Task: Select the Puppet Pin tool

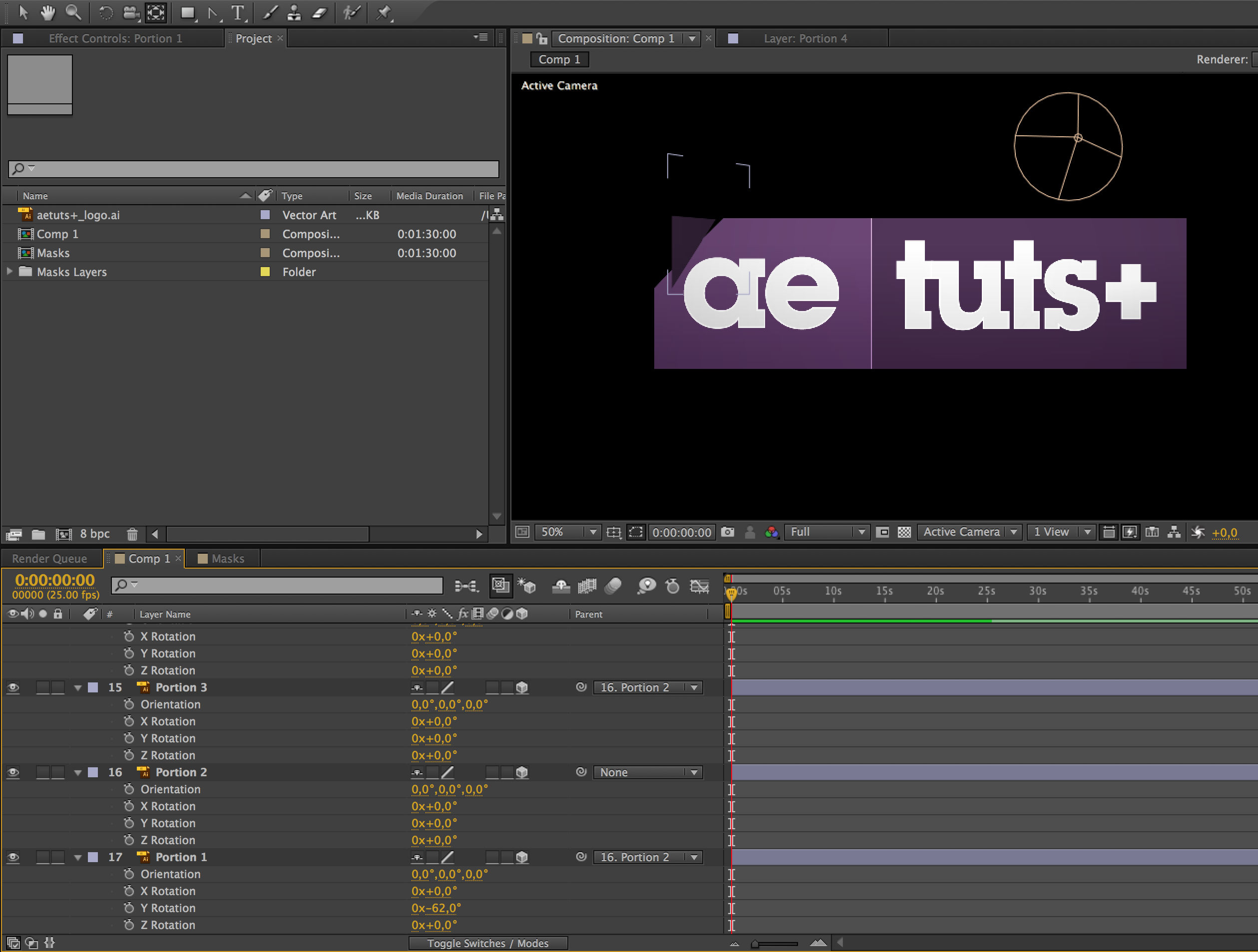Action: 384,12
